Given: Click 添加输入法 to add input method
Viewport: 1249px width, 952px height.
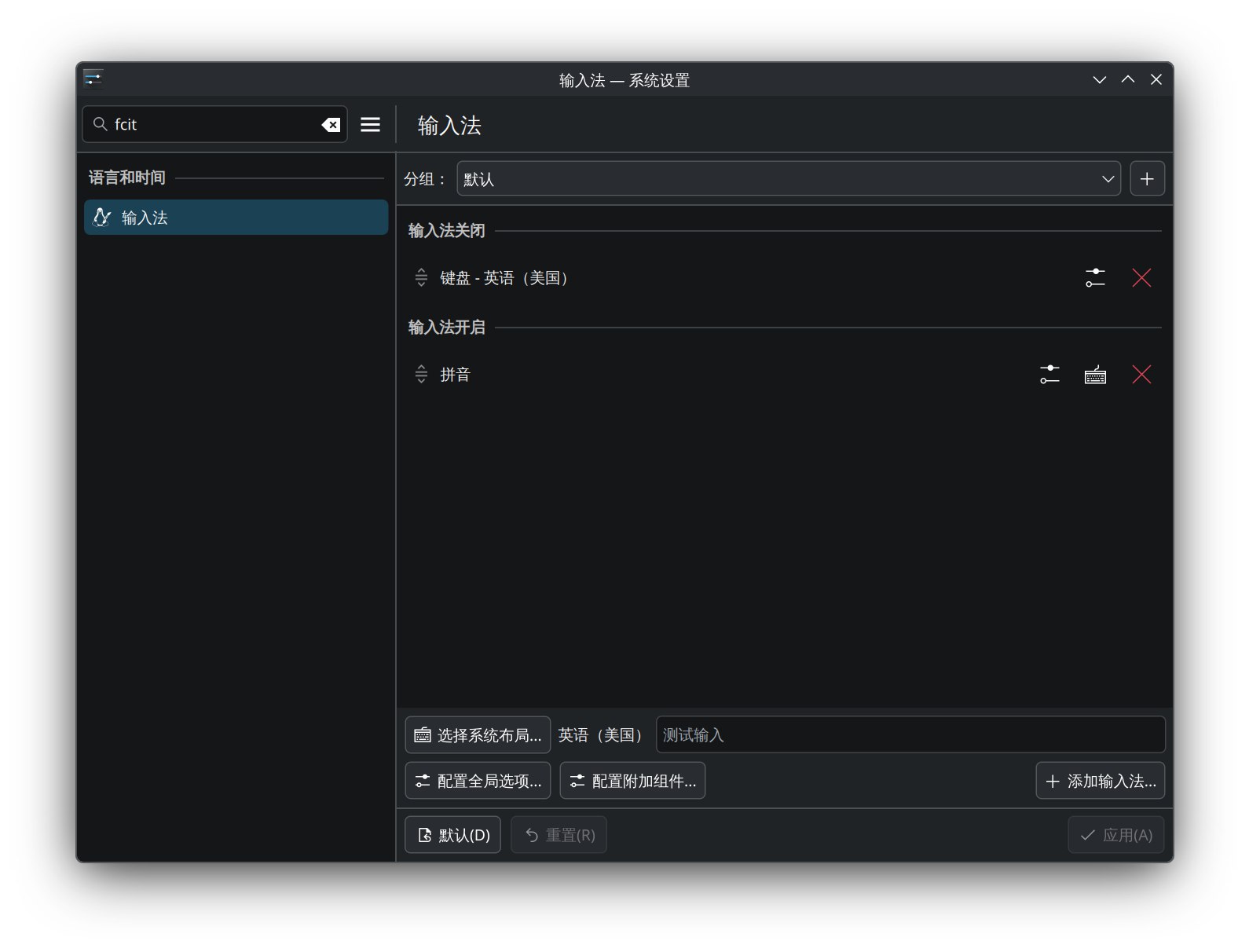Looking at the screenshot, I should [1100, 781].
